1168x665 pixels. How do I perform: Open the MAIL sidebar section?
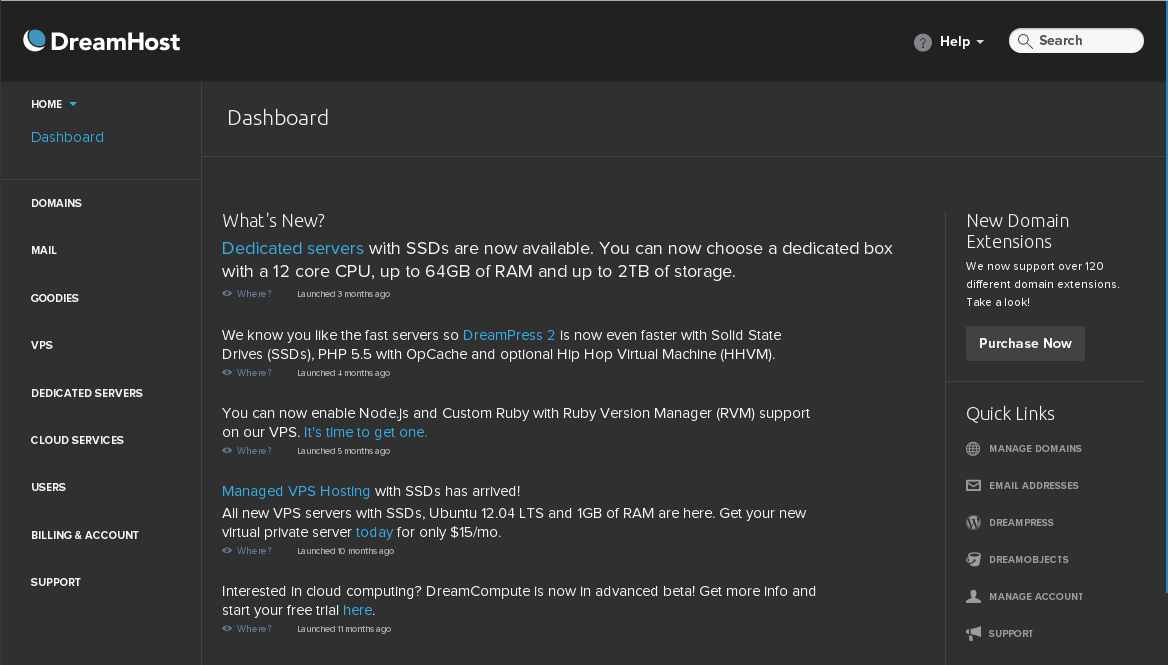coord(44,250)
